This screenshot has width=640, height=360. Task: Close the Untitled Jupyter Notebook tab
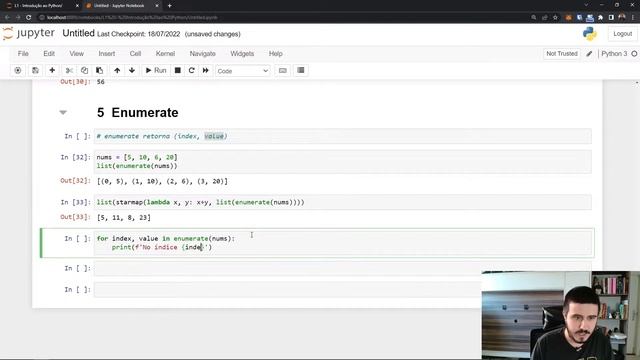point(157,6)
